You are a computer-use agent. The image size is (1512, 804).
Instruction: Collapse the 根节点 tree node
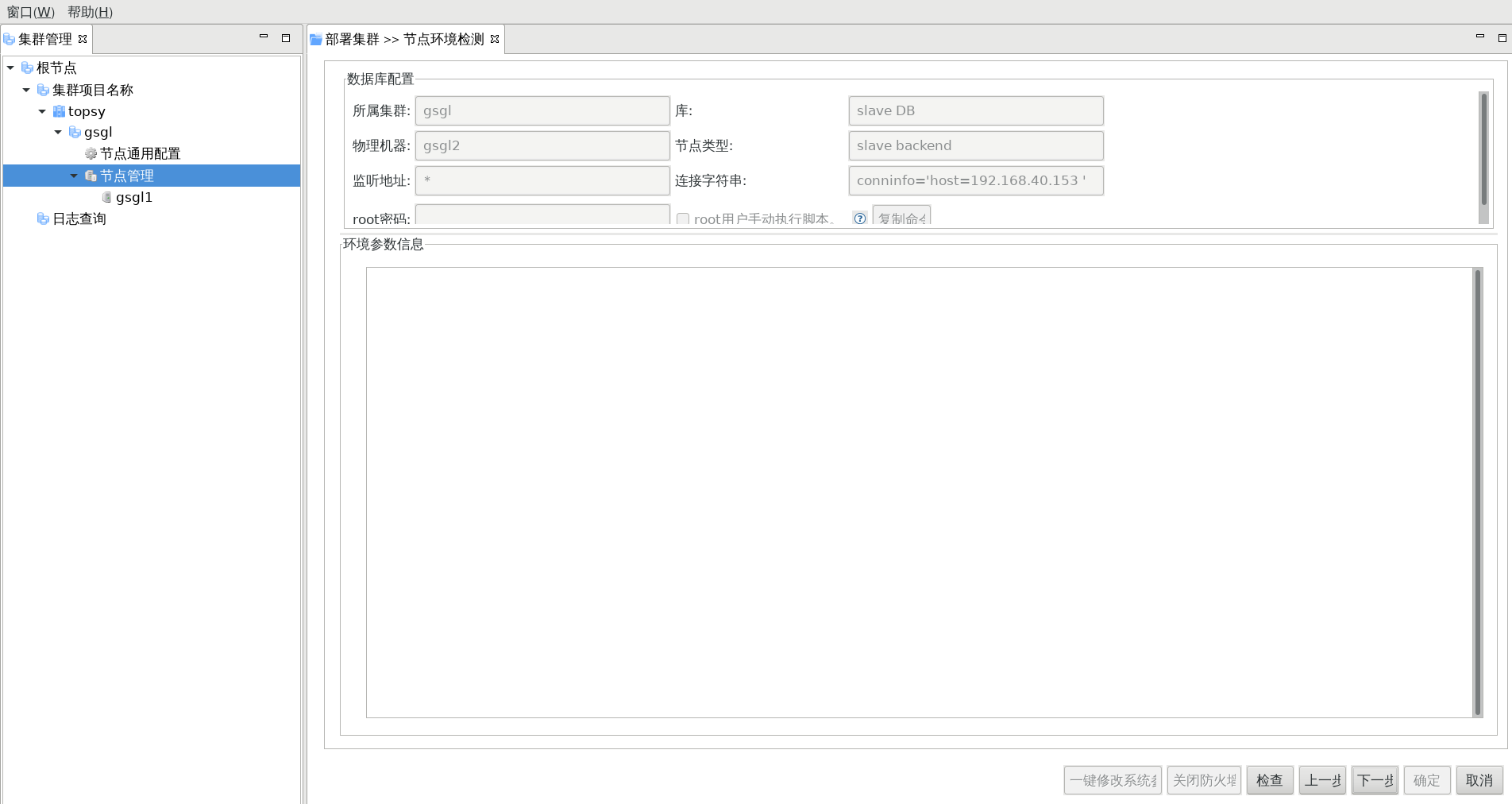(10, 68)
